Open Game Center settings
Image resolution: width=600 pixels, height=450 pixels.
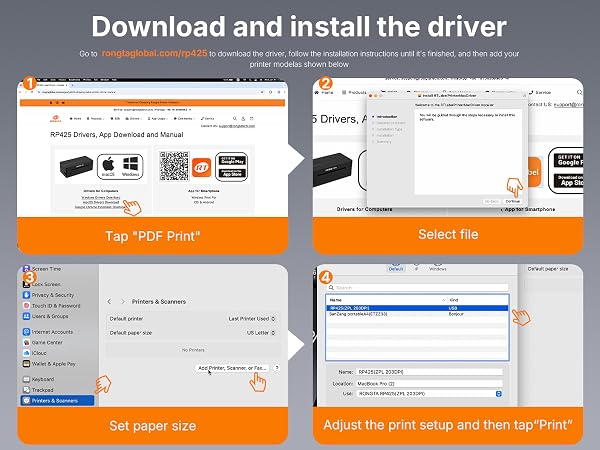42,342
